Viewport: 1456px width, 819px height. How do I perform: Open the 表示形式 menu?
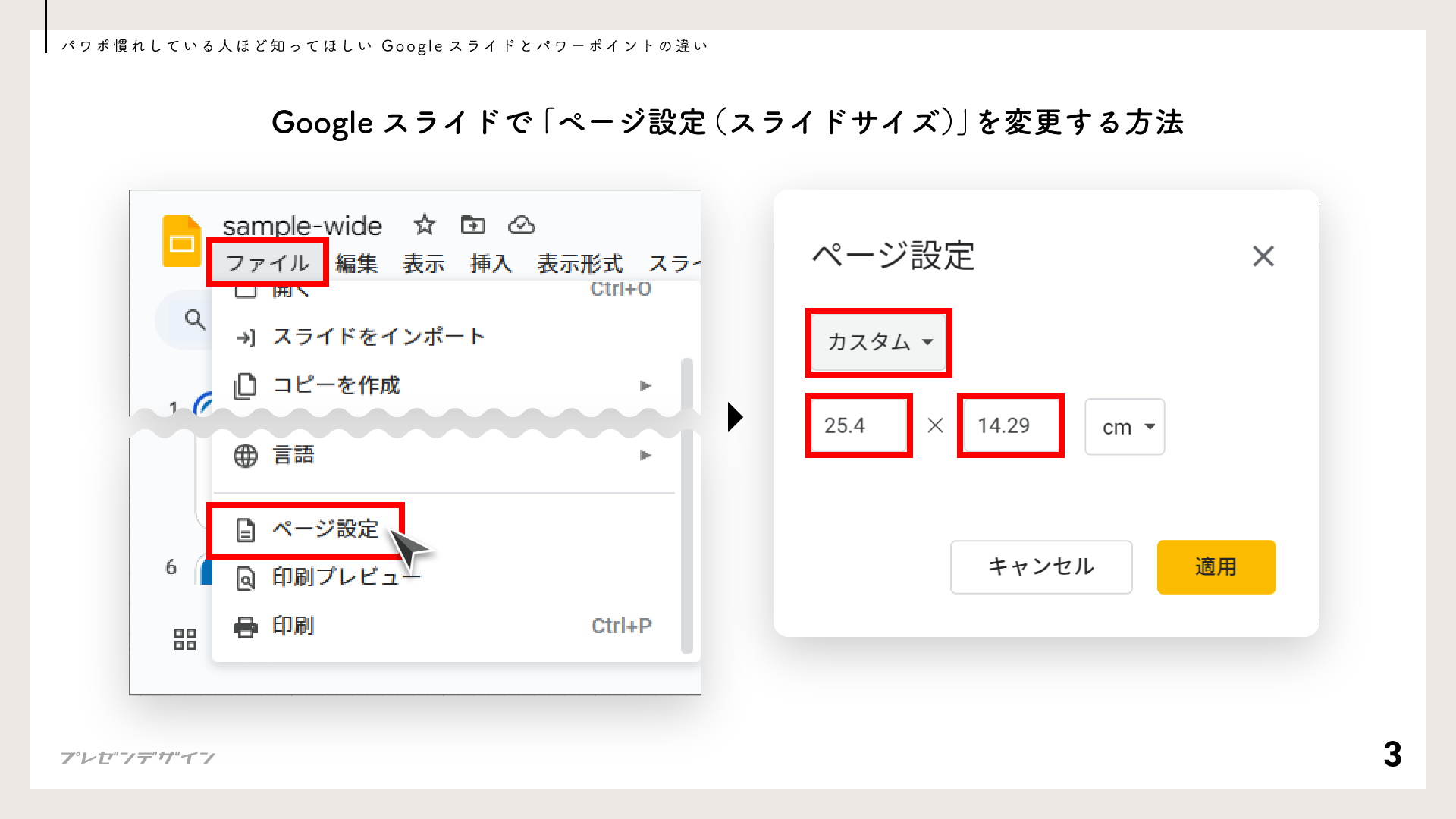[x=580, y=263]
